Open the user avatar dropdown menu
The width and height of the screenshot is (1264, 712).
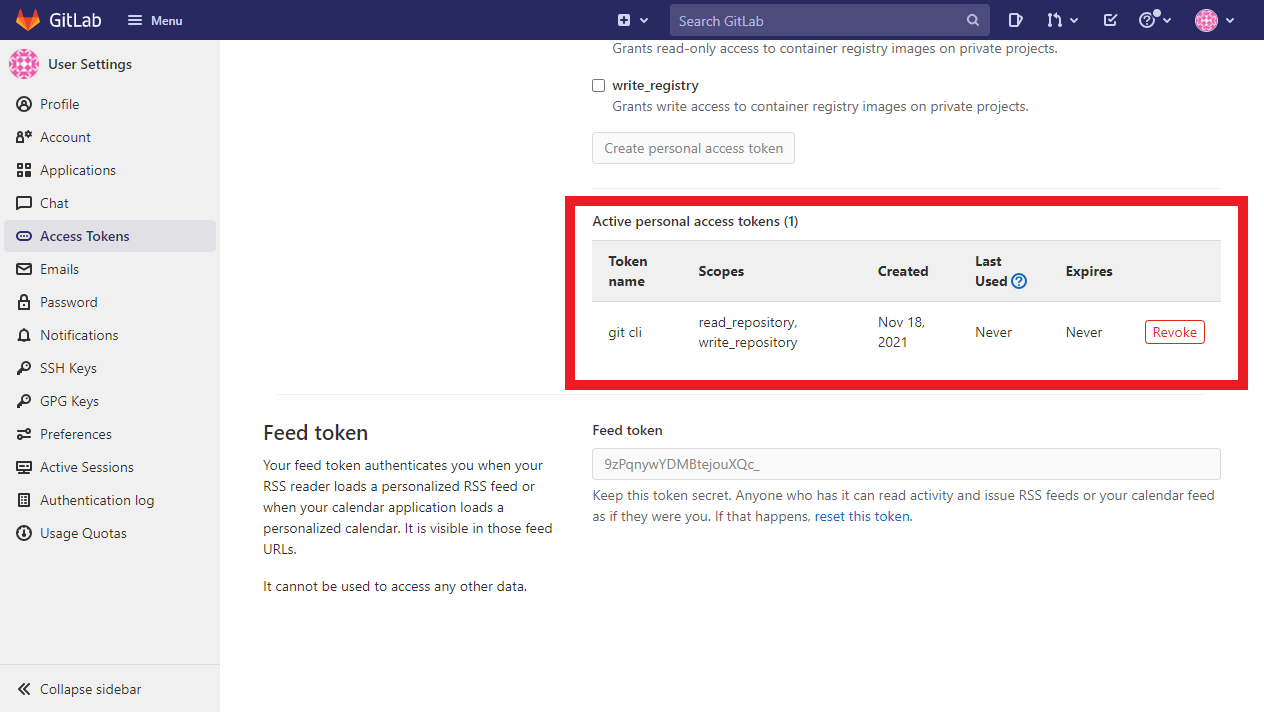pyautogui.click(x=1214, y=20)
